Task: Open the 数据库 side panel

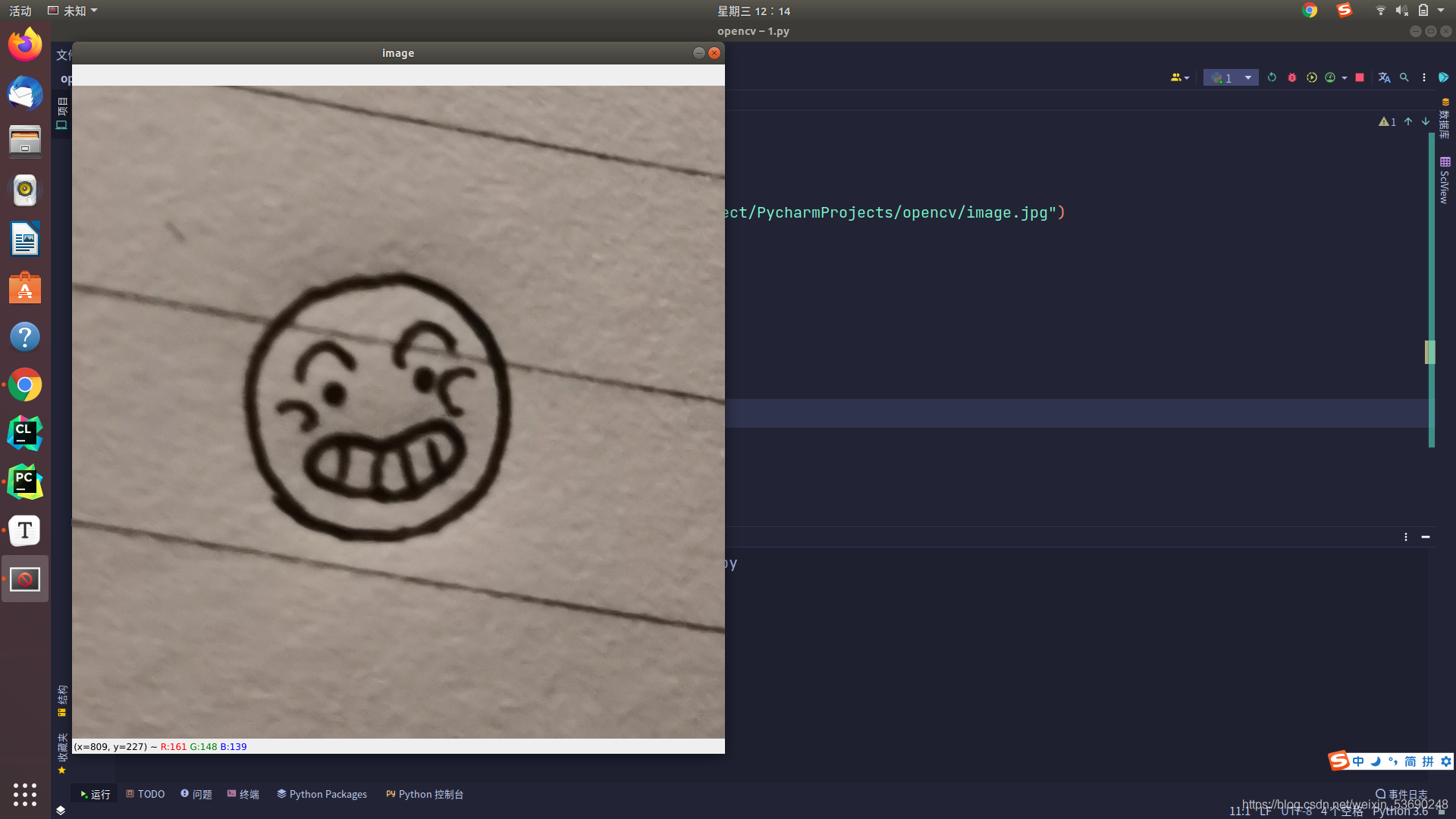Action: [1445, 119]
